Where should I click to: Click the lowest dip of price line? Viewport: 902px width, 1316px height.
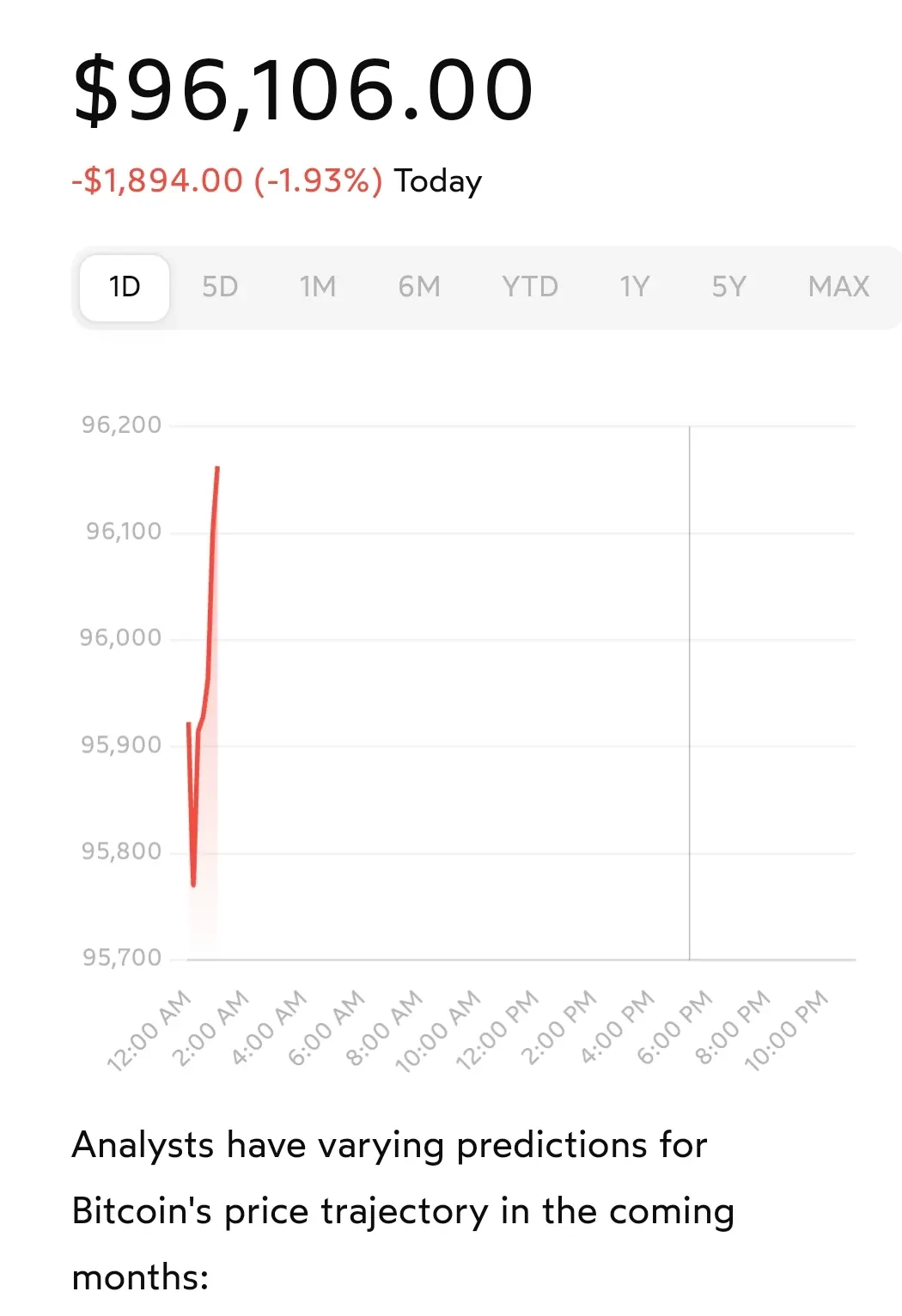pyautogui.click(x=193, y=883)
